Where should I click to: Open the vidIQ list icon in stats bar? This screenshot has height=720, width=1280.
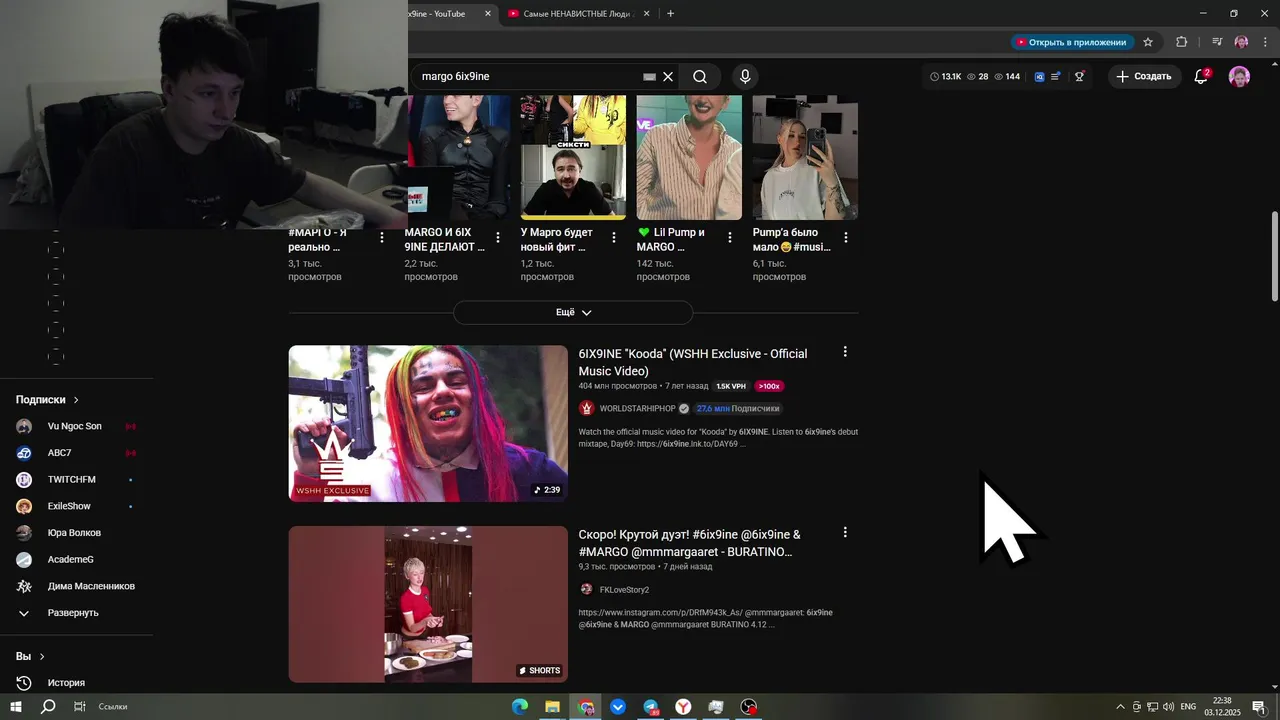click(x=1056, y=76)
